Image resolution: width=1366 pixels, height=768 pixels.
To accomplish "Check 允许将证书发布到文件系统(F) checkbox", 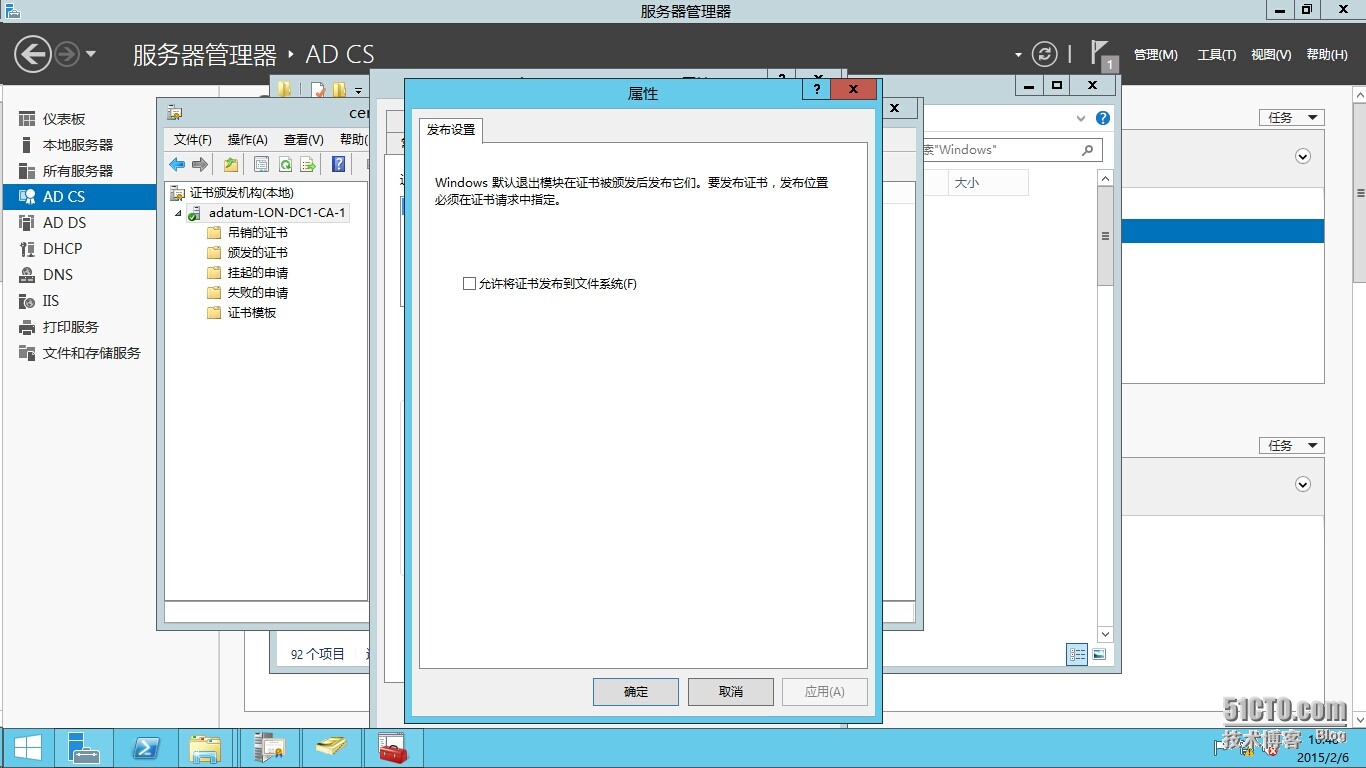I will click(469, 284).
